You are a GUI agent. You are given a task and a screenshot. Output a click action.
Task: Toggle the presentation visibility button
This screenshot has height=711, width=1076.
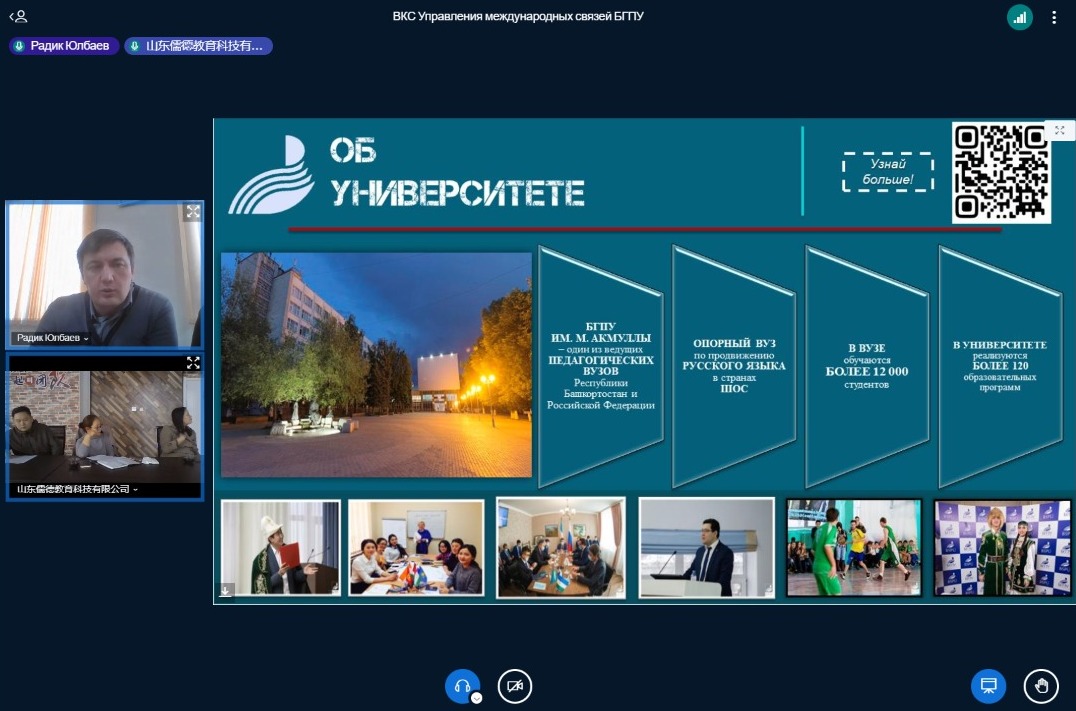[988, 686]
